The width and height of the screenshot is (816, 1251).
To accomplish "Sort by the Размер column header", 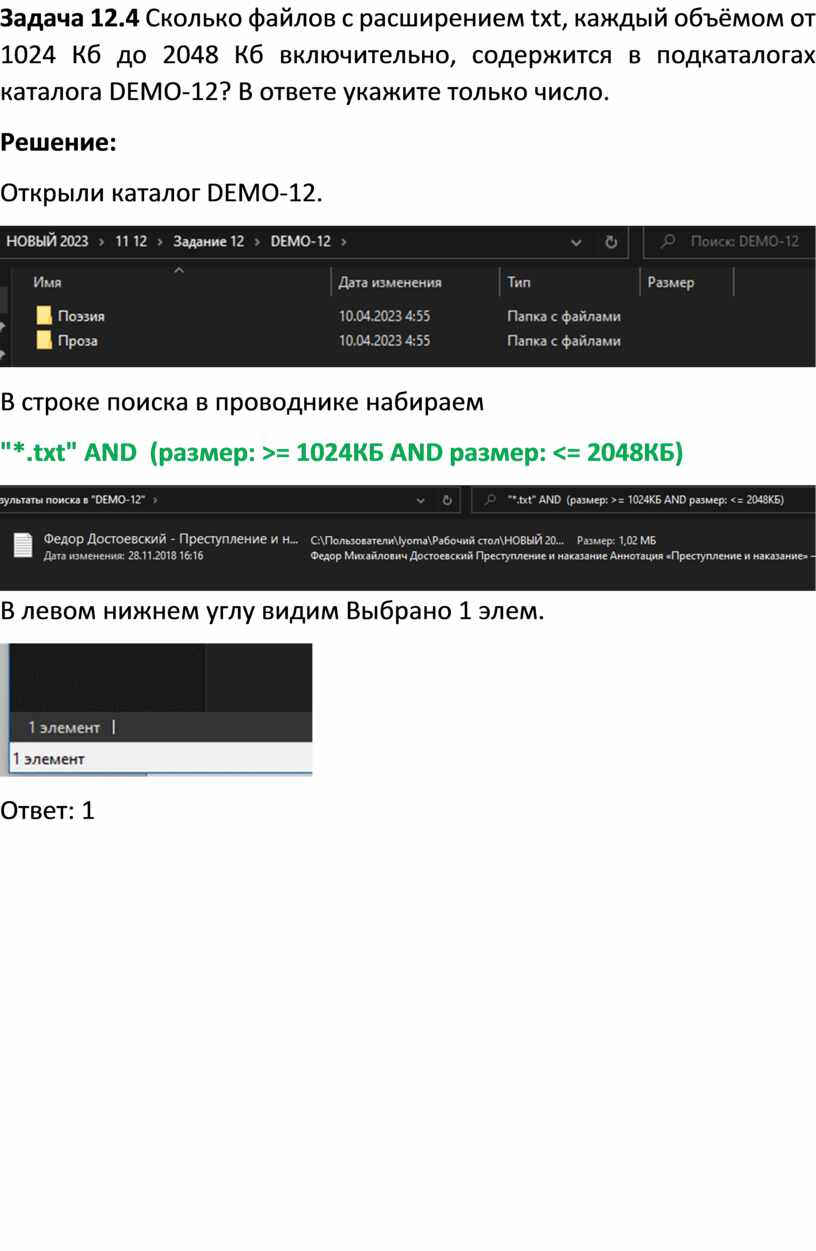I will (x=671, y=283).
